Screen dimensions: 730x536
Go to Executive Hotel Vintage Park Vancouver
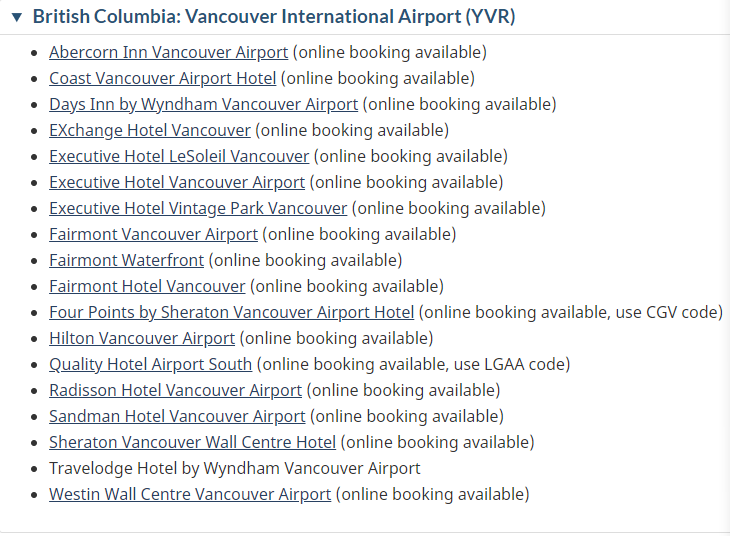(x=198, y=208)
